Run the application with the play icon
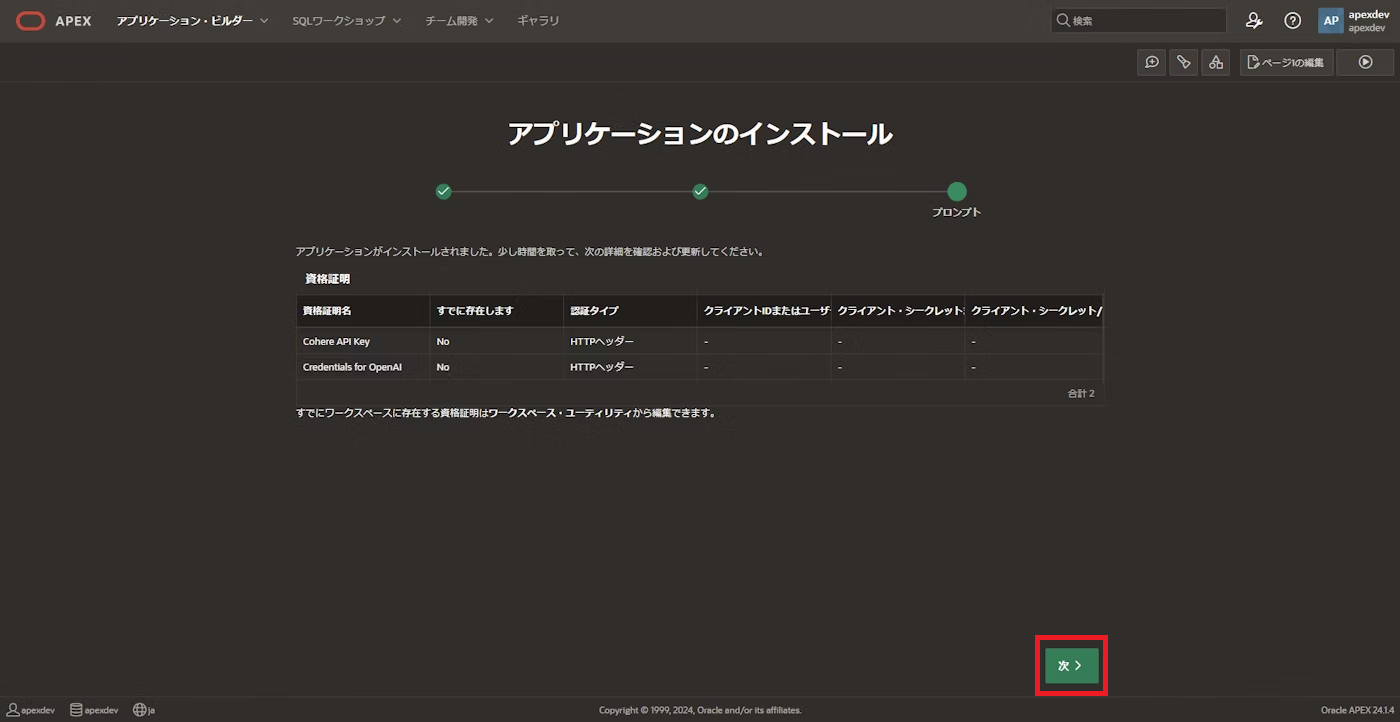This screenshot has width=1400, height=722. coord(1365,62)
